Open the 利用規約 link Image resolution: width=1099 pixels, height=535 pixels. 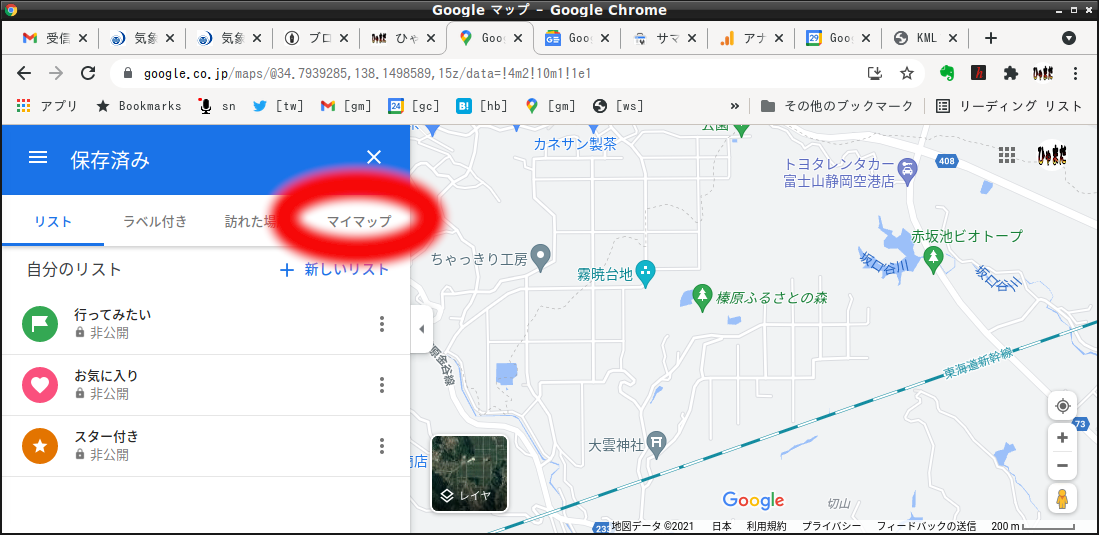766,526
